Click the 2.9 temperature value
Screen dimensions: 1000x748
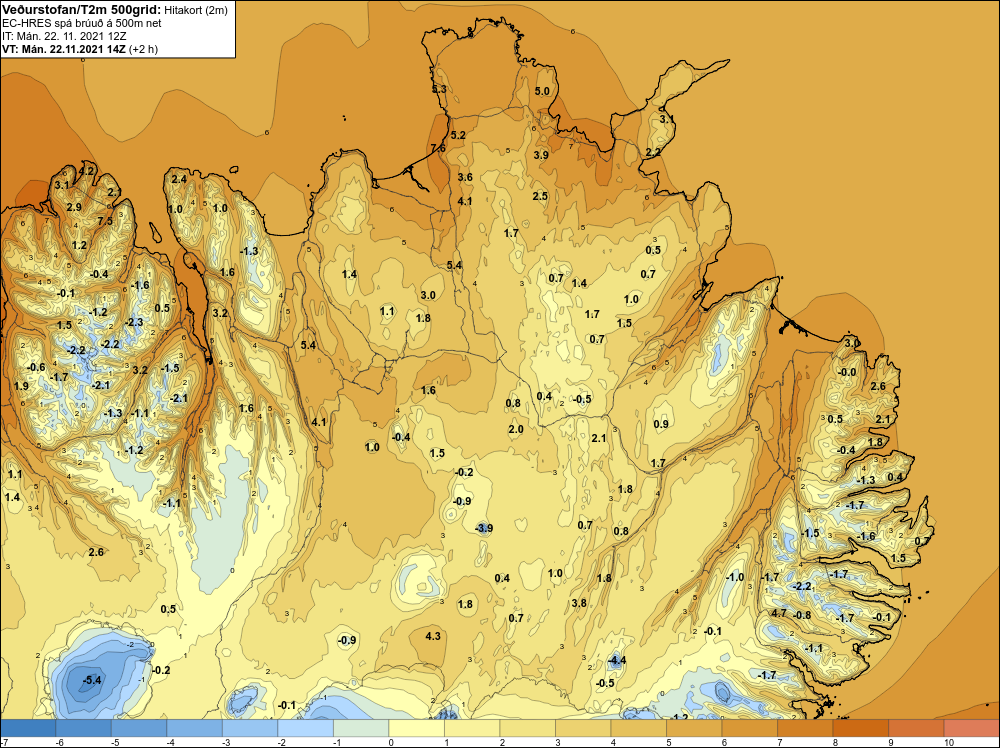click(x=74, y=207)
